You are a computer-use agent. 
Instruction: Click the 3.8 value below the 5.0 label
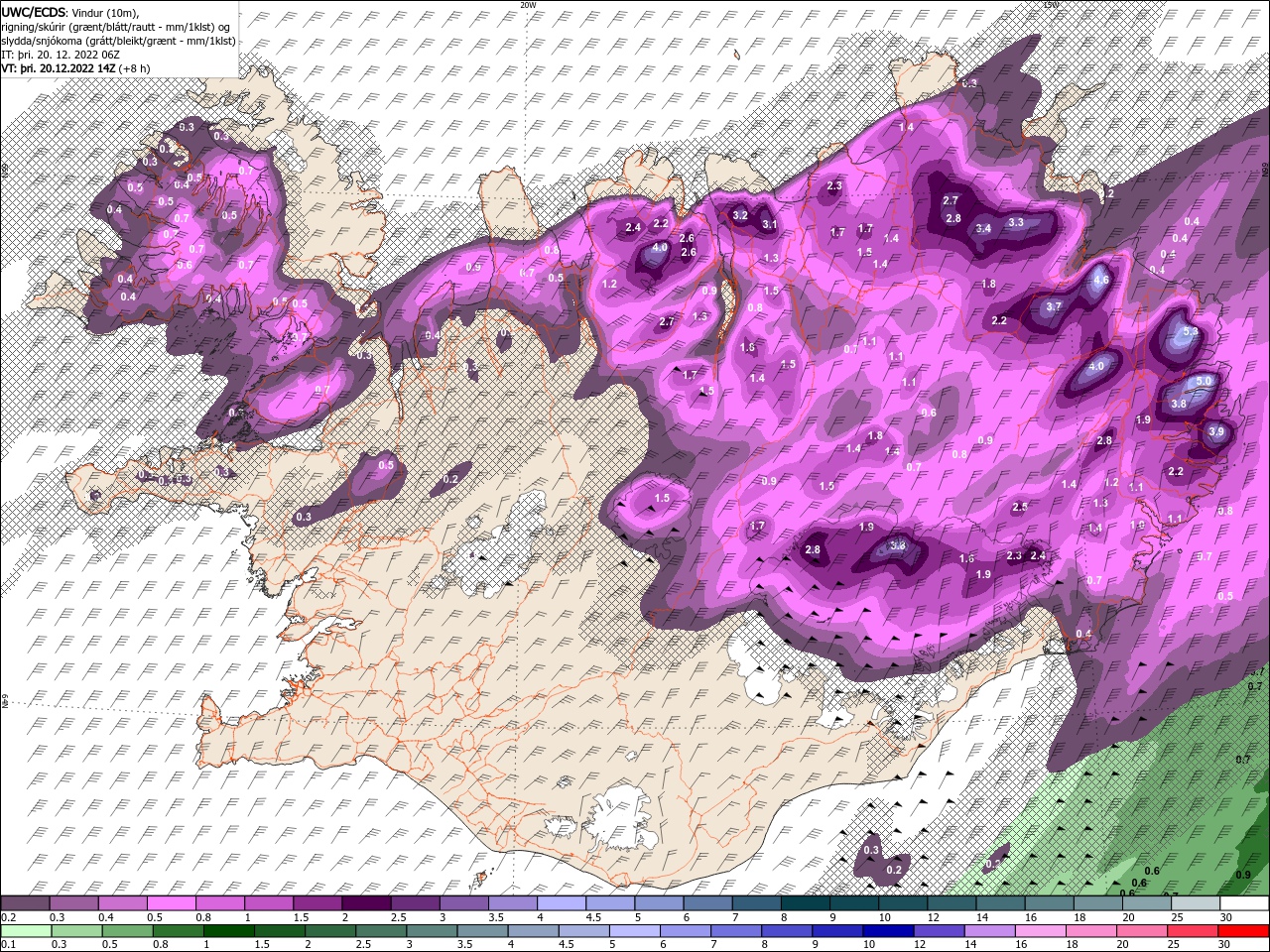click(1179, 404)
